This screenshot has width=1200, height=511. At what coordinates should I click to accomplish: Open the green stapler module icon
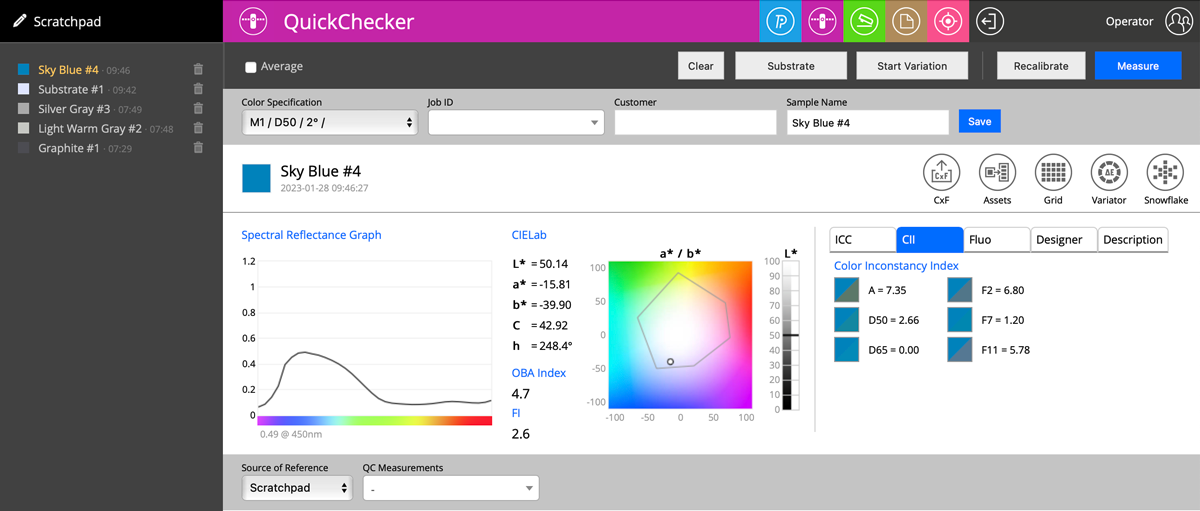click(864, 21)
